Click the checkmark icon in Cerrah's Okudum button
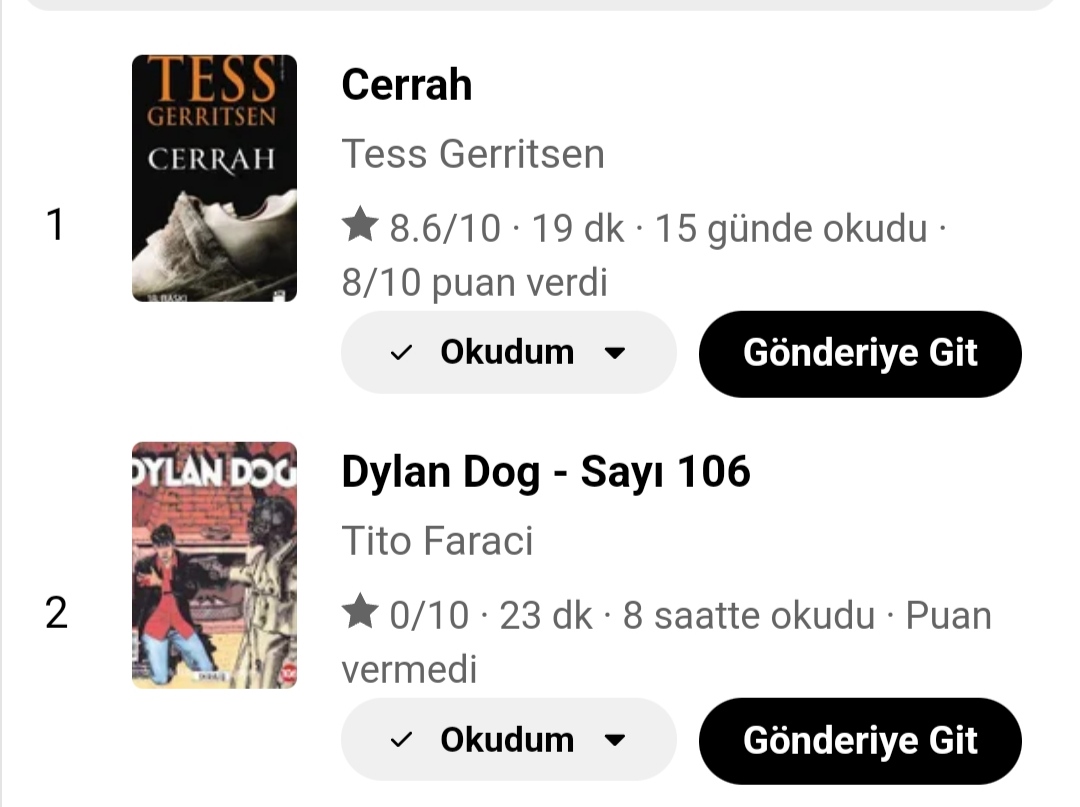Image resolution: width=1080 pixels, height=807 pixels. (401, 353)
